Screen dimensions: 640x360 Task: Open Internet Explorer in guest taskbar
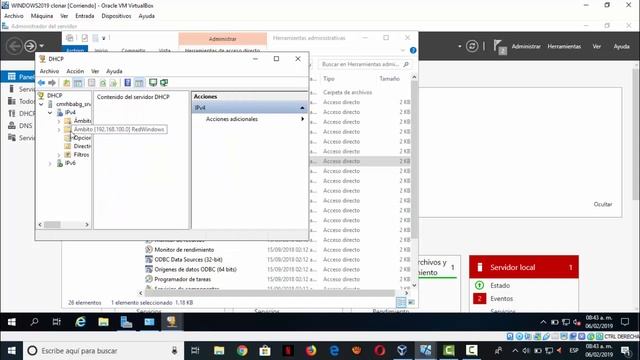[x=80, y=322]
